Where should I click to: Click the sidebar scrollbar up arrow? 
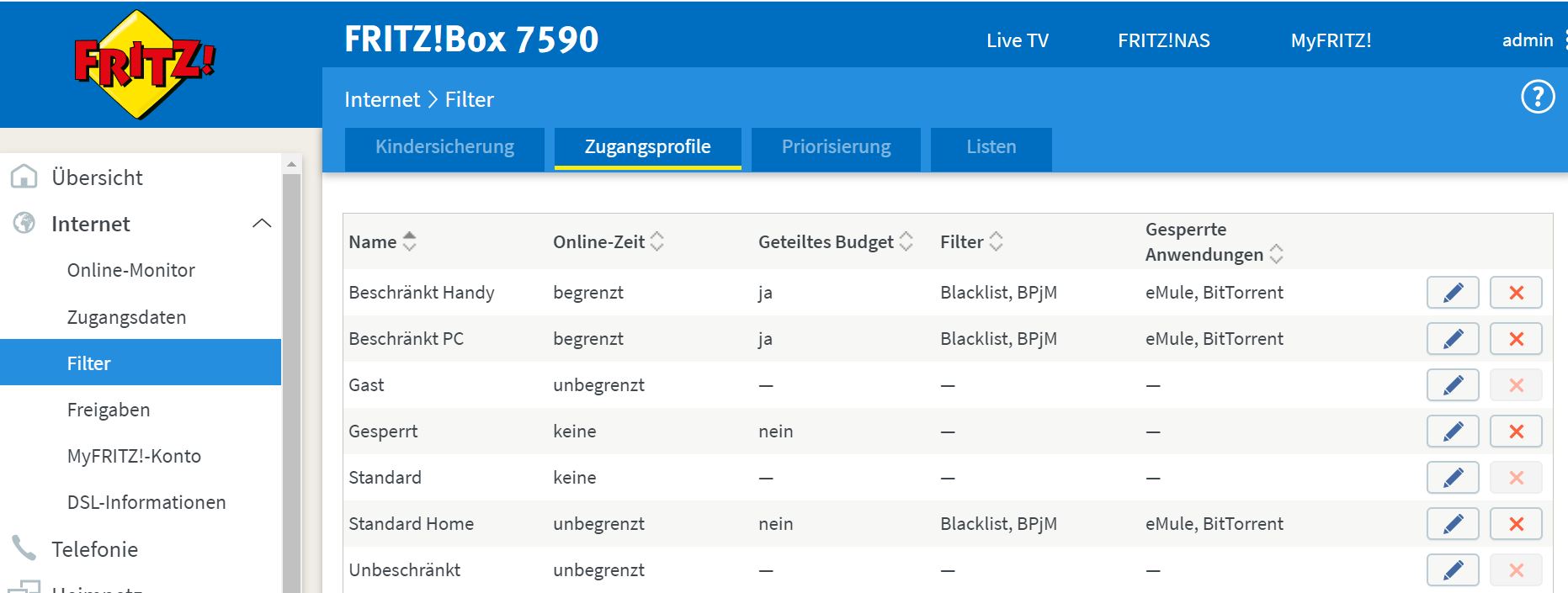pyautogui.click(x=291, y=164)
